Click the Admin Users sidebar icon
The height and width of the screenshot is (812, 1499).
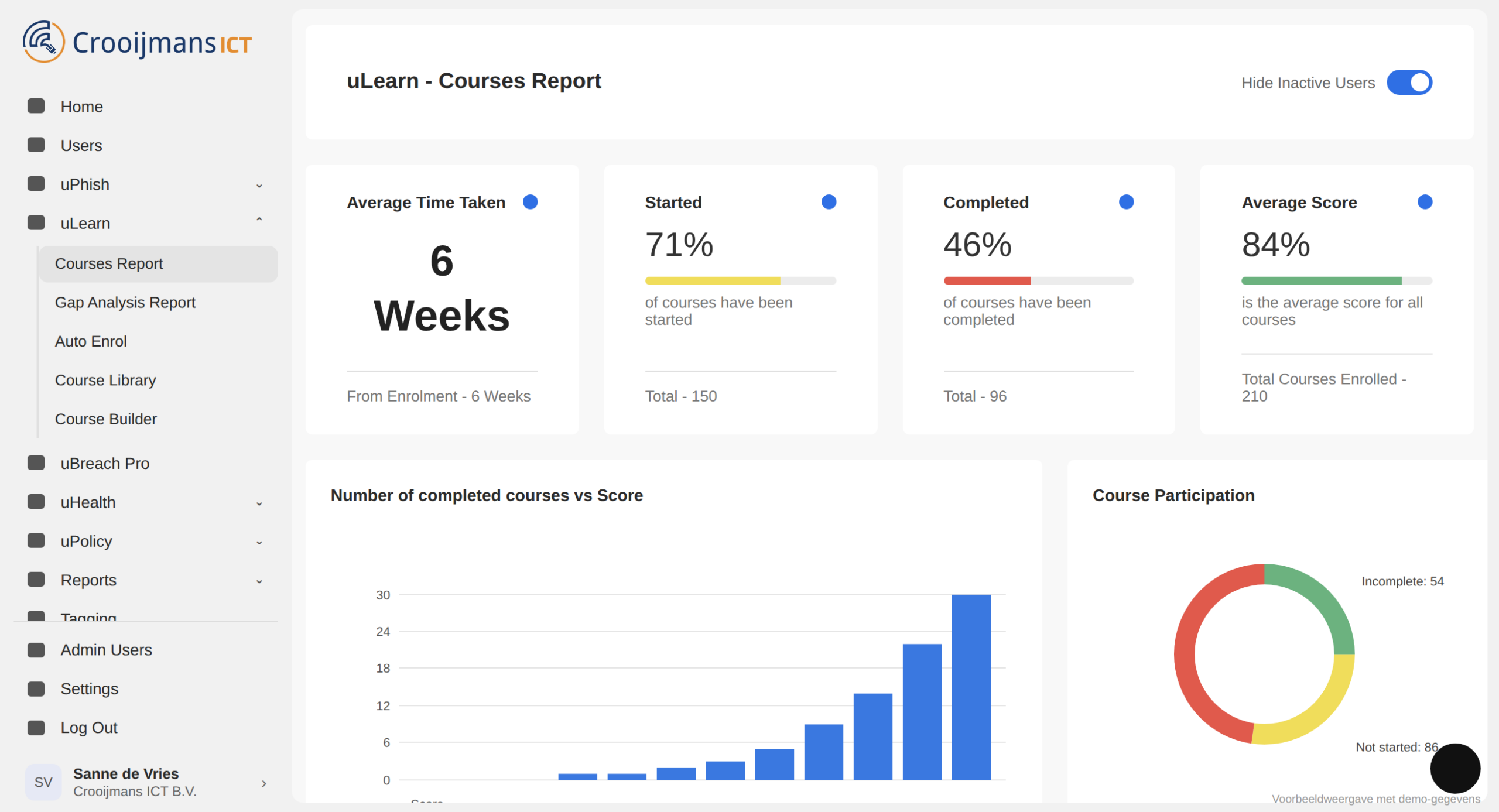36,650
